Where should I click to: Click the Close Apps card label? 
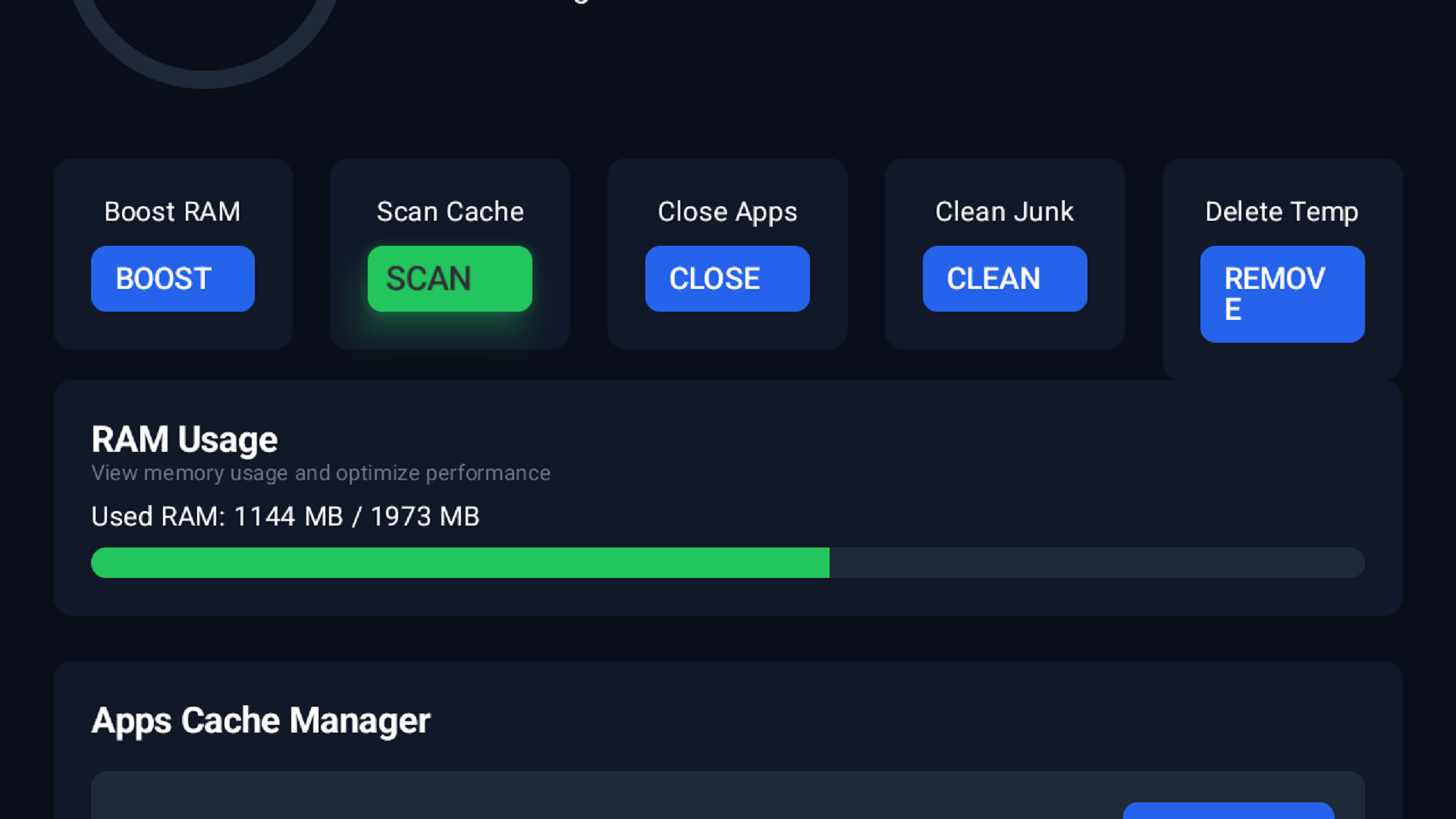[x=727, y=212]
